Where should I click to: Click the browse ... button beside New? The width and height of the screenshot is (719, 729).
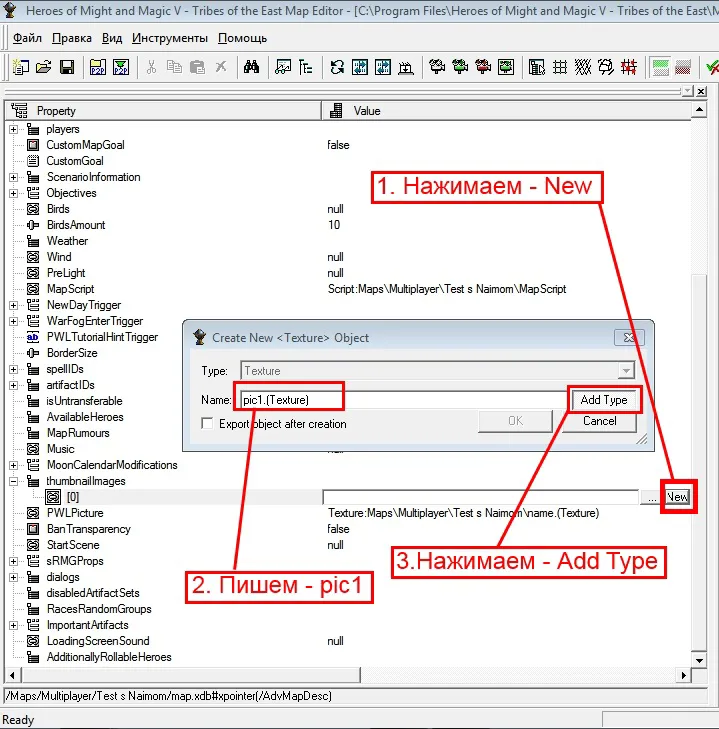click(652, 497)
